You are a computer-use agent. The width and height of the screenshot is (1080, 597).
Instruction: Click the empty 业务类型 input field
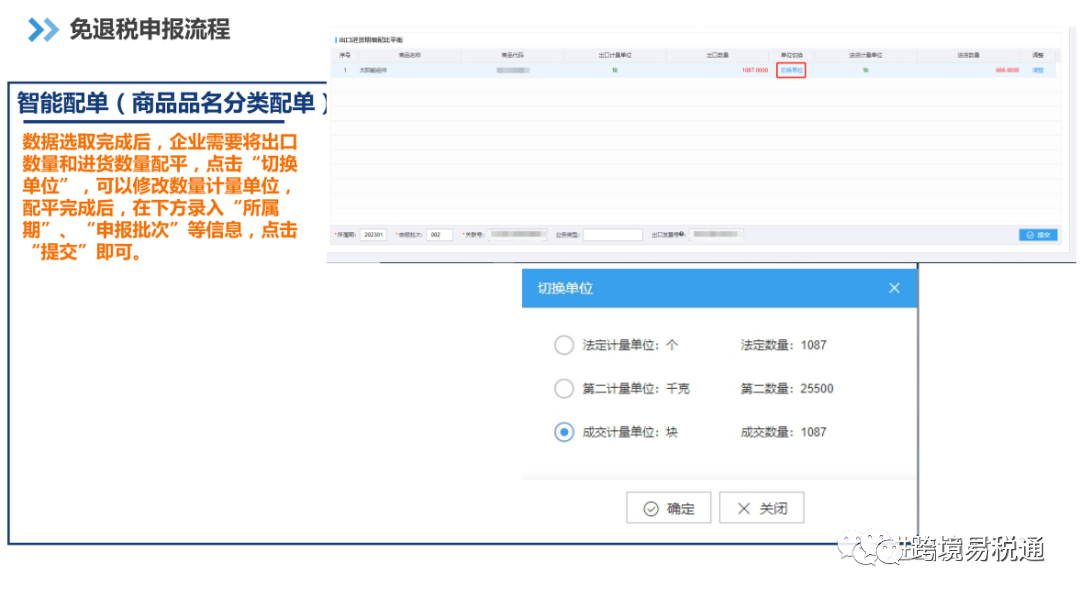click(611, 234)
